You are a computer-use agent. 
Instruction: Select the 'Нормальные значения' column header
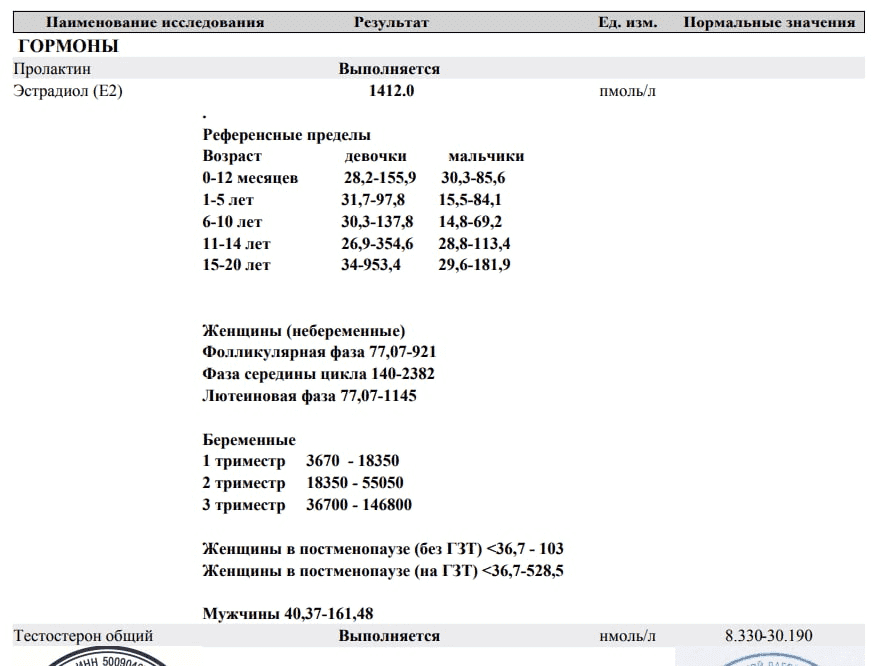point(769,22)
